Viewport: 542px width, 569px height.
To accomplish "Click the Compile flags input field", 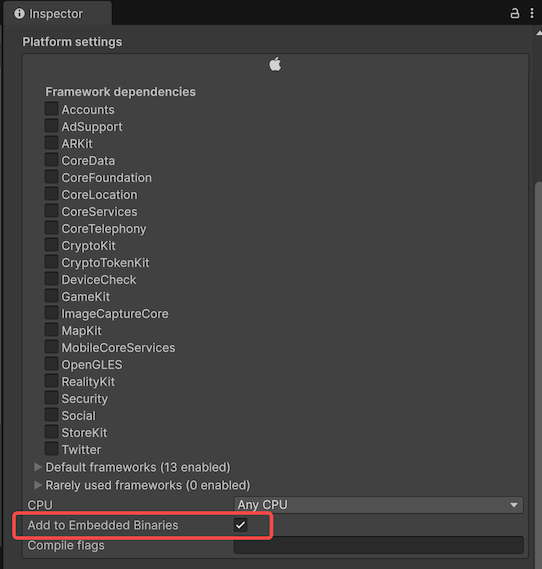I will tap(378, 545).
